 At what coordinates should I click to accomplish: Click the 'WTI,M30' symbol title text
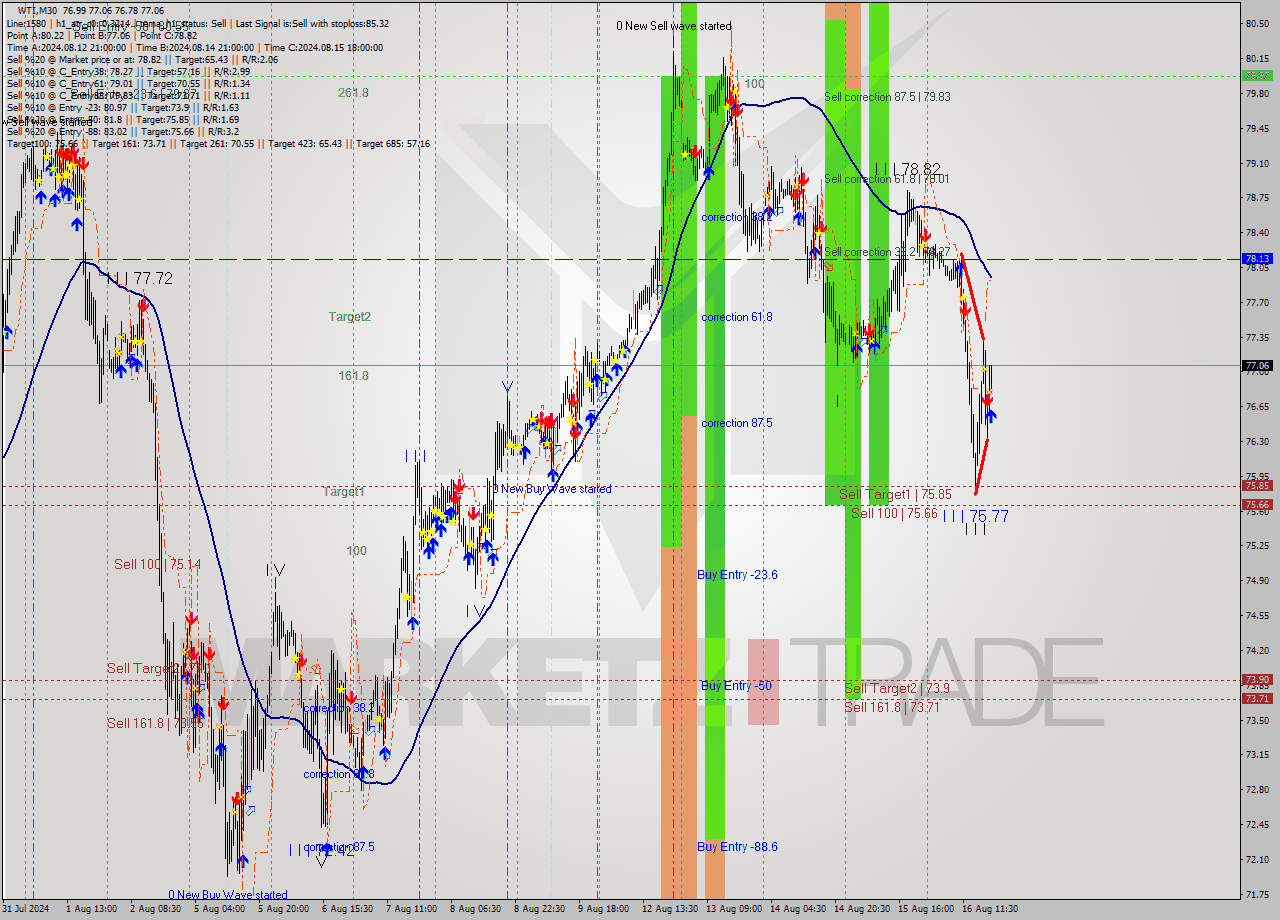(38, 10)
